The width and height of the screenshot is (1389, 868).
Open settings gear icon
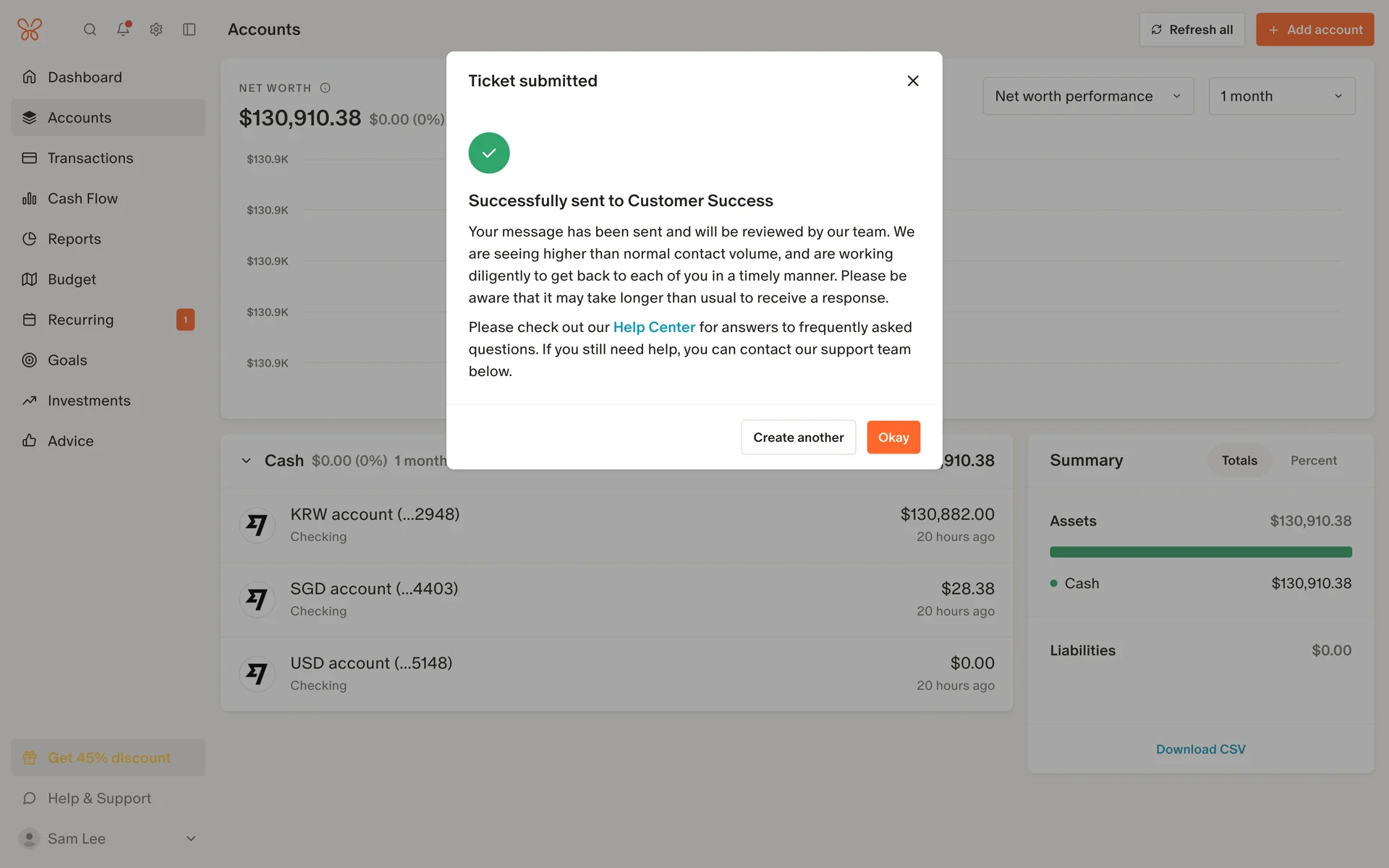coord(156,30)
